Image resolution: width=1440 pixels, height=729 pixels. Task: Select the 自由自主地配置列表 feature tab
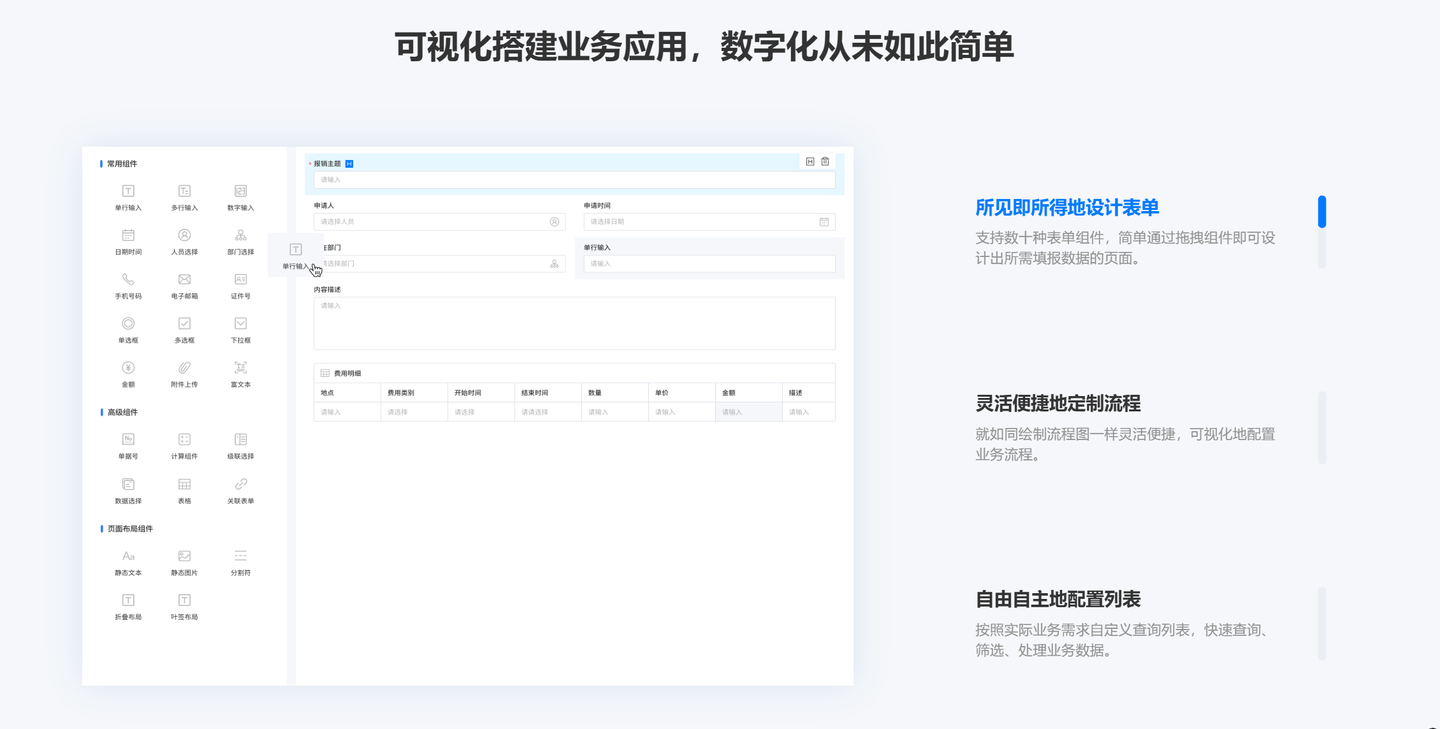coord(1058,600)
